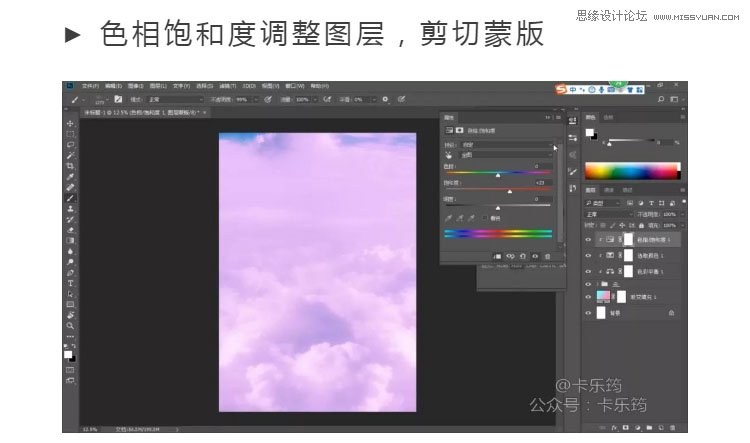
Task: Open the File menu
Action: click(x=90, y=86)
